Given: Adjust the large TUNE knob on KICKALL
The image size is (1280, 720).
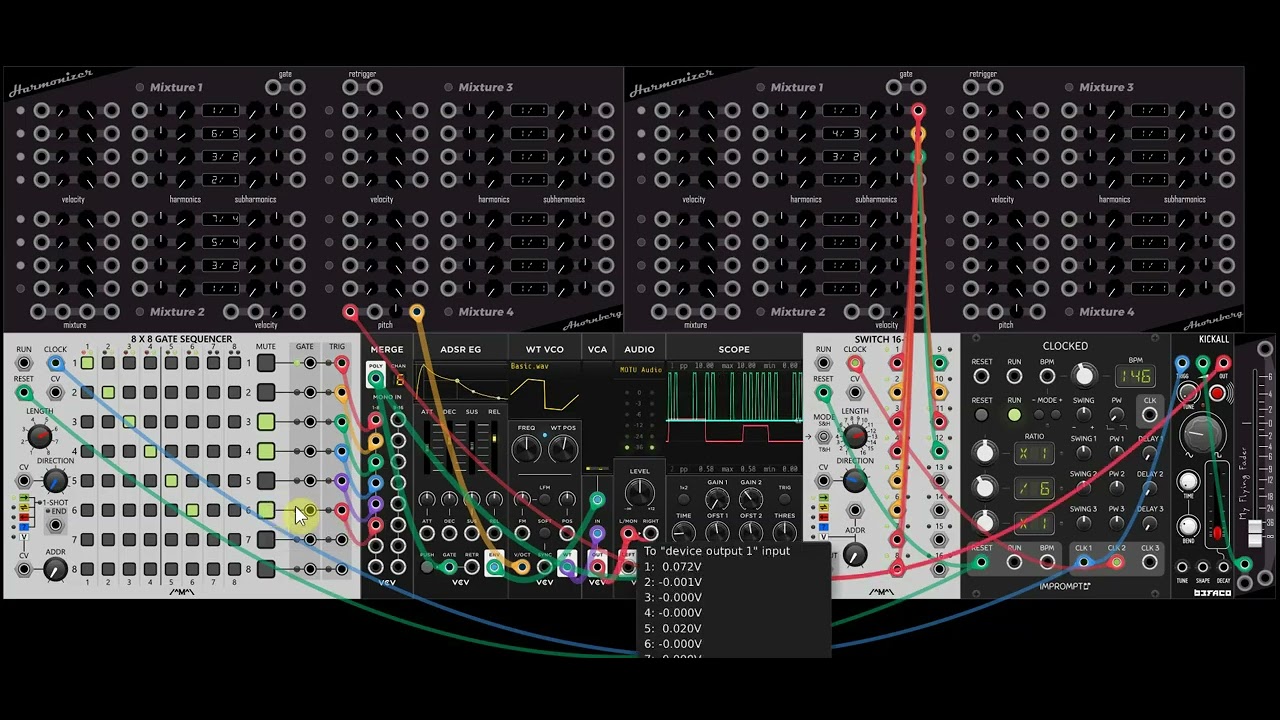Looking at the screenshot, I should tap(1202, 433).
